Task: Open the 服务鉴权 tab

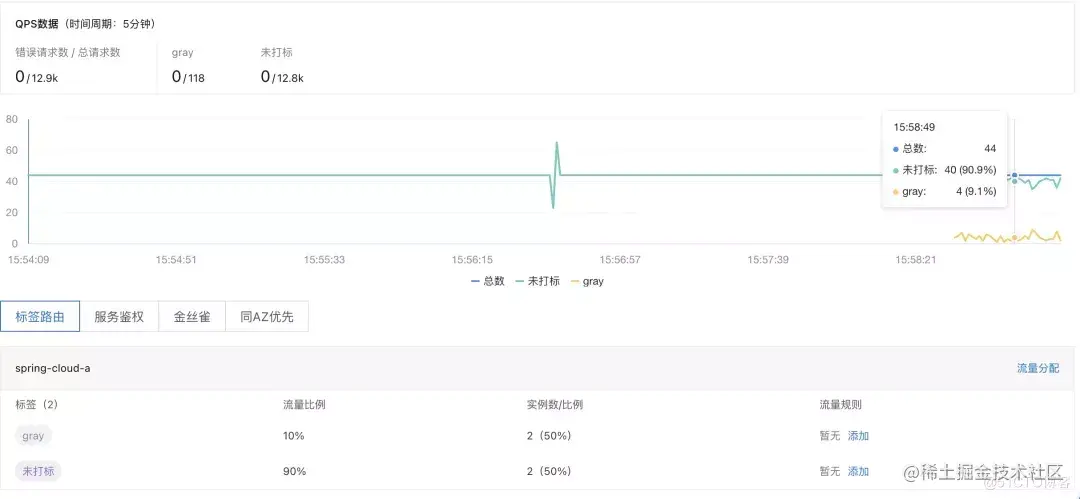Action: click(119, 317)
